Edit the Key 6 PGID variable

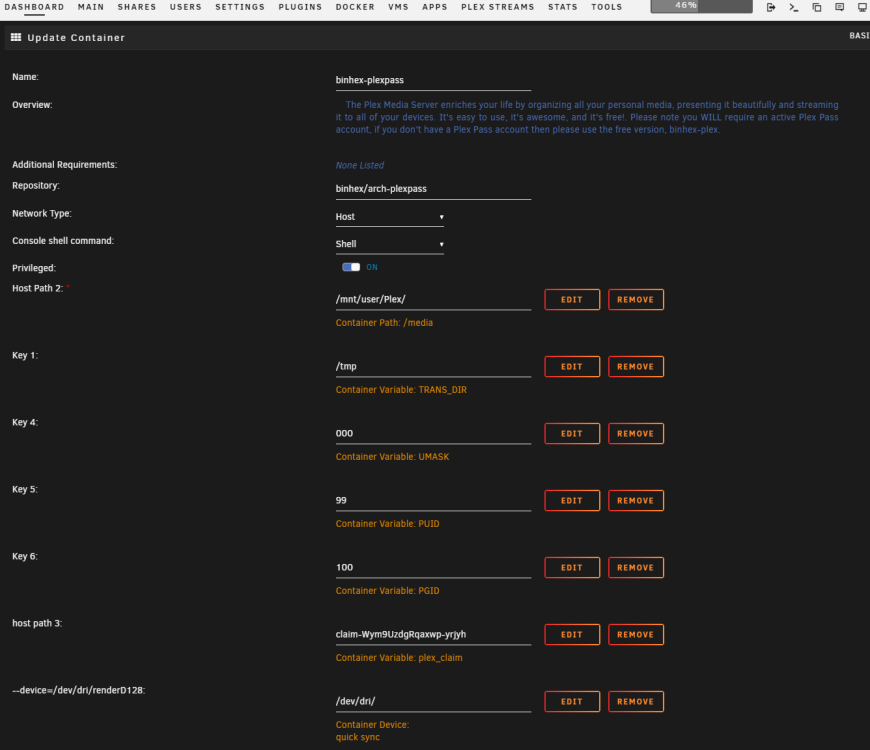572,567
